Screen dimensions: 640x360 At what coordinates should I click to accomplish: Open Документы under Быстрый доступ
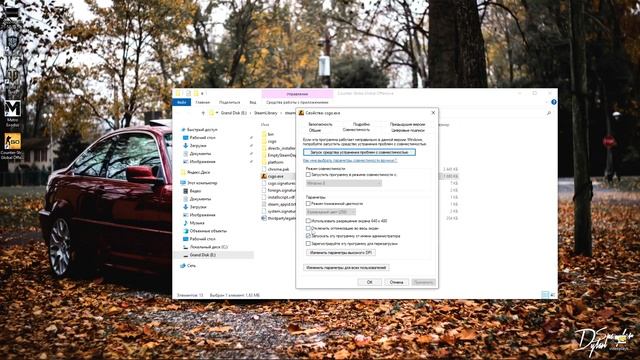tap(197, 153)
